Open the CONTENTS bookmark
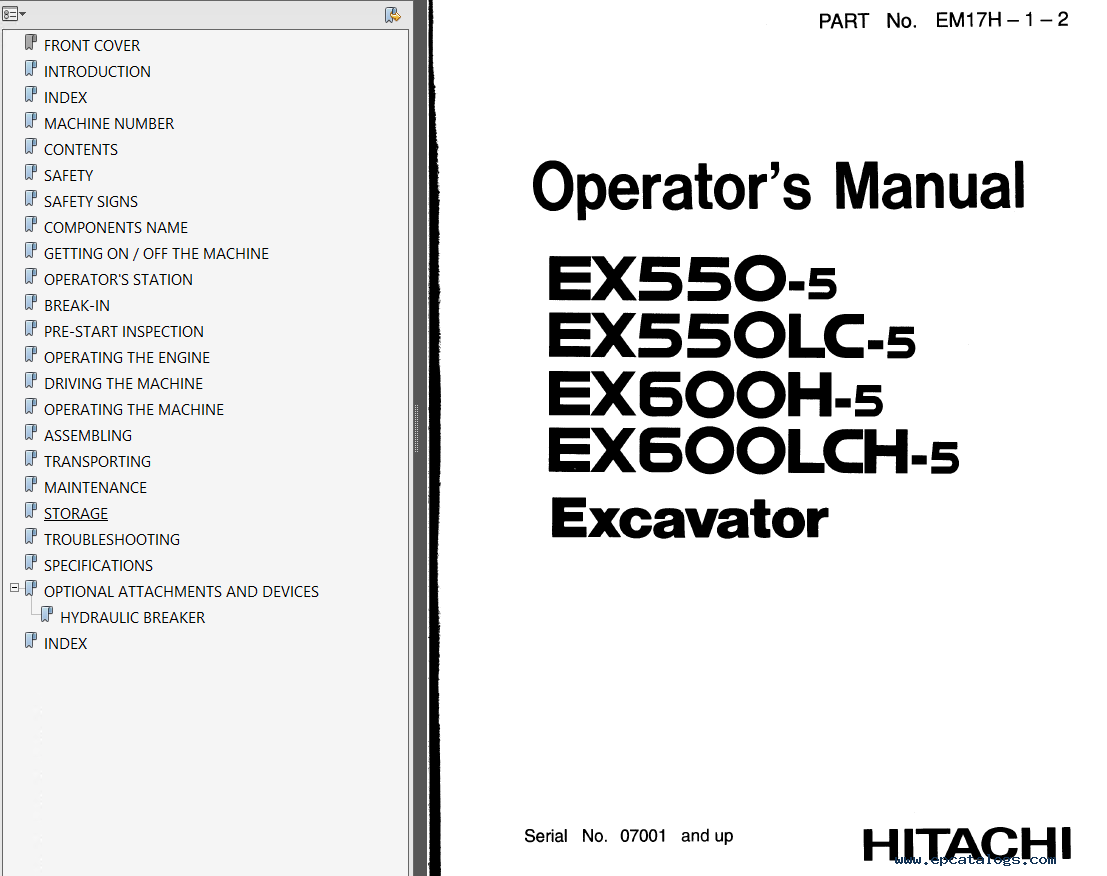 [x=81, y=150]
